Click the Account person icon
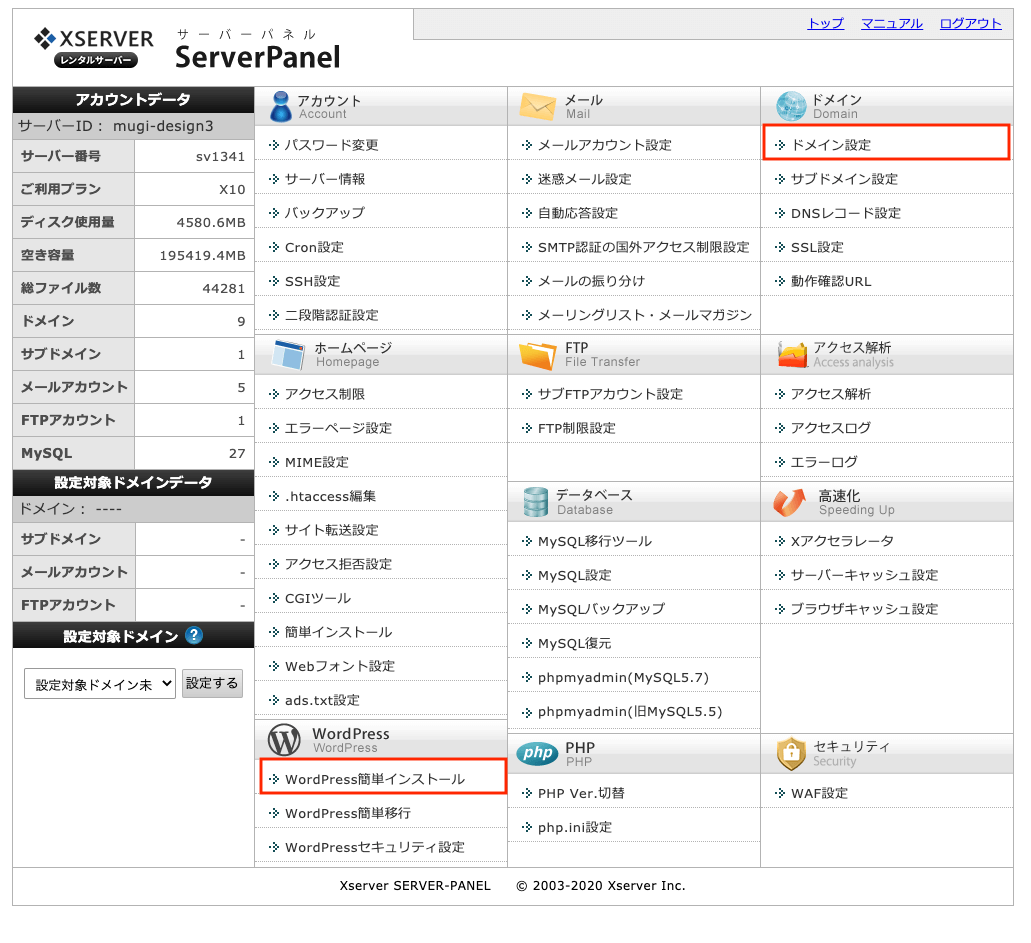This screenshot has width=1031, height=943. [x=281, y=106]
